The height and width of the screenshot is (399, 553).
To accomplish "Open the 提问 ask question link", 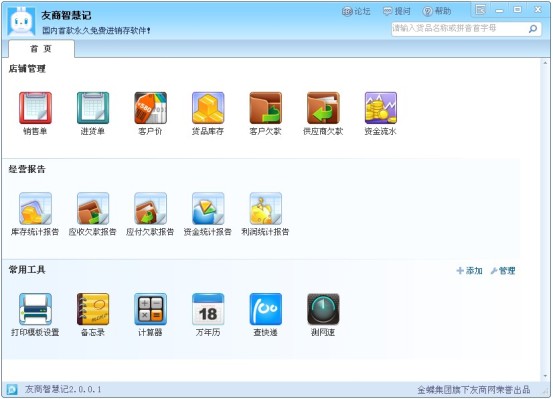I will click(x=397, y=11).
